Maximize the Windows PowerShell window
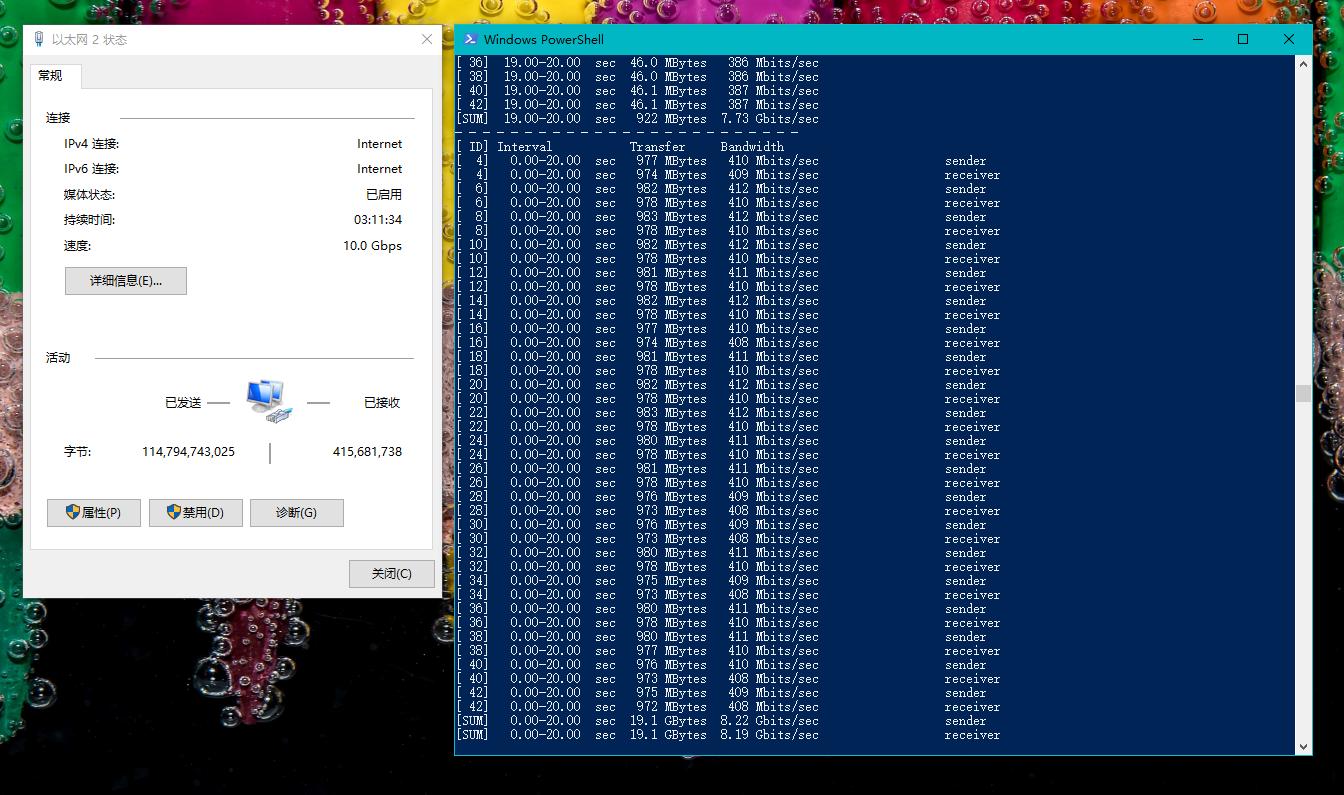The height and width of the screenshot is (795, 1344). point(1243,40)
